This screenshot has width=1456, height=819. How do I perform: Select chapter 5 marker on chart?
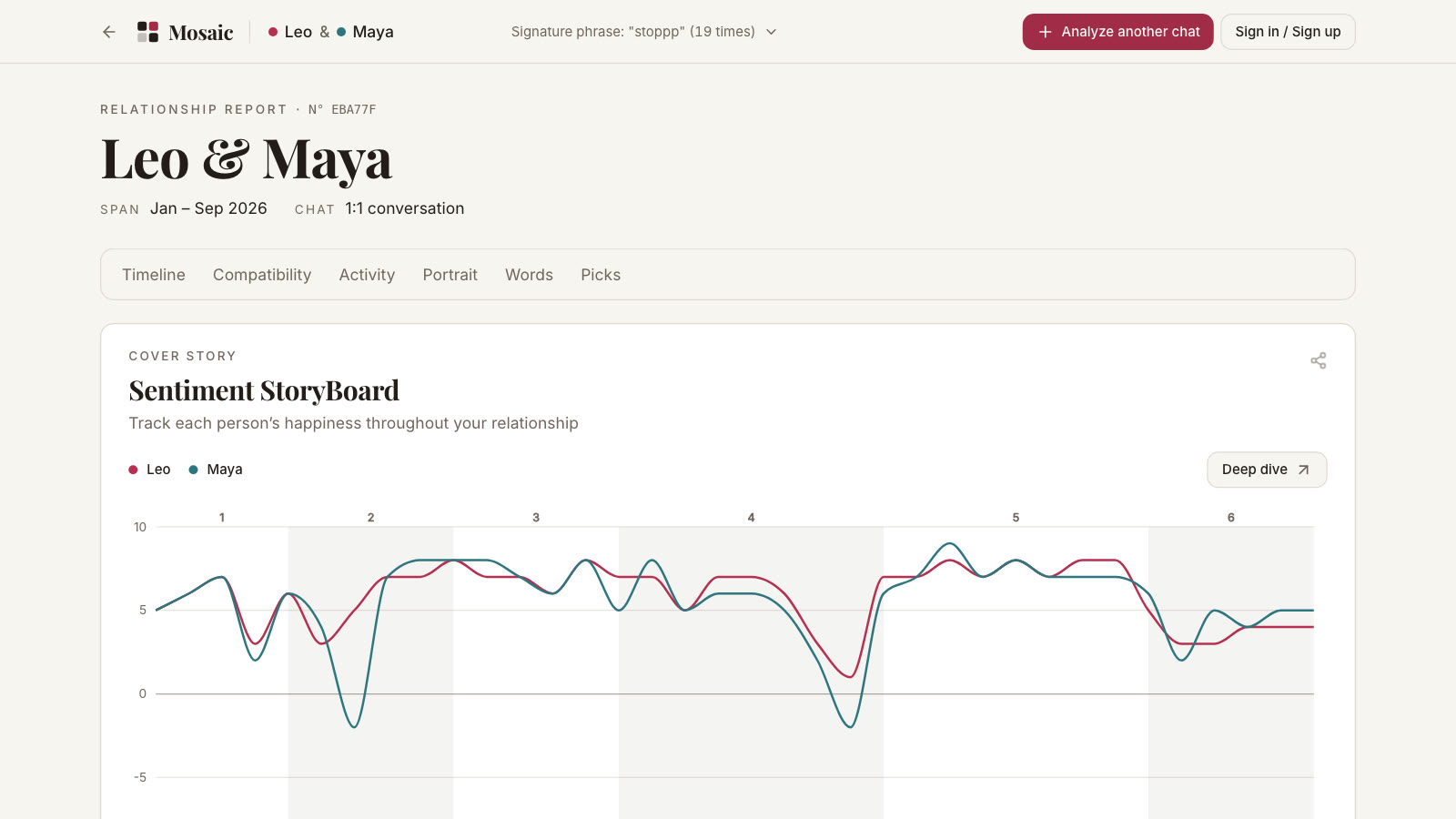click(x=1016, y=517)
